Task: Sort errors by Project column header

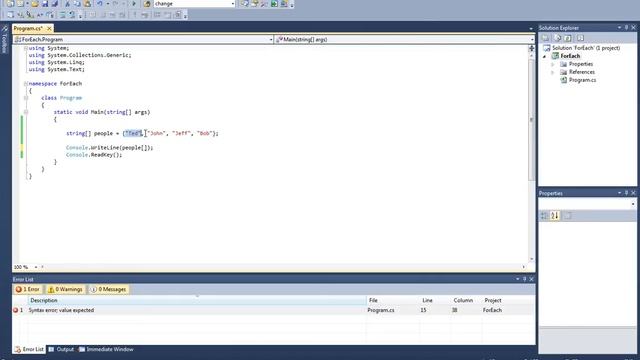Action: [x=508, y=300]
